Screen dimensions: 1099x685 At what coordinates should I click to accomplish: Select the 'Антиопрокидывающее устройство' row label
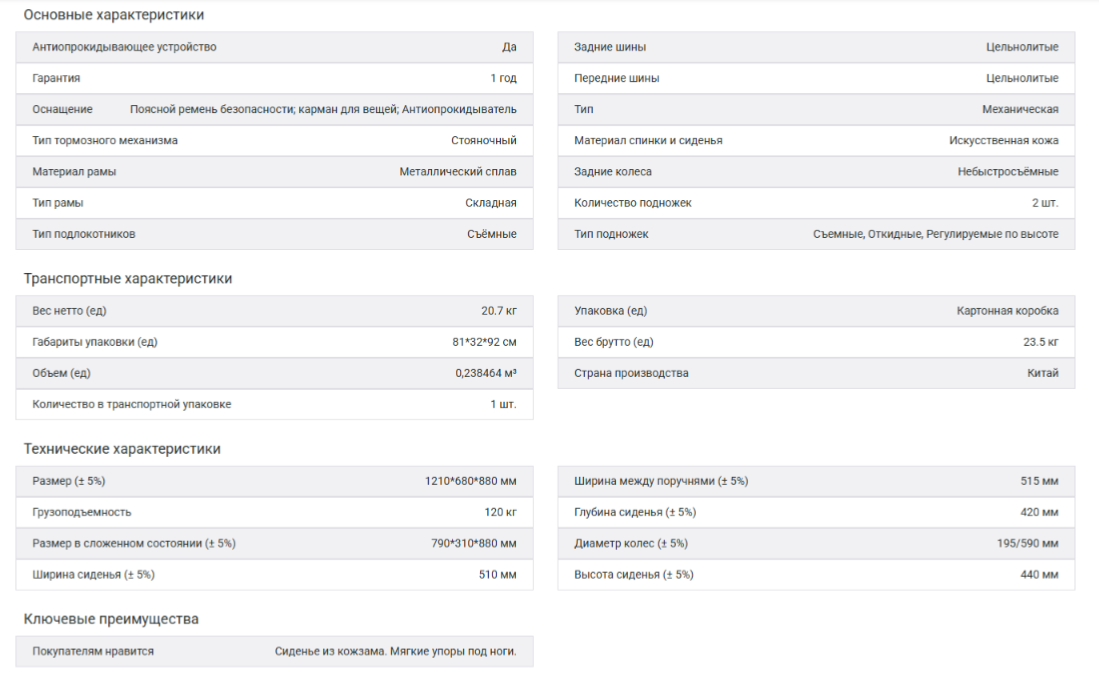coord(124,47)
